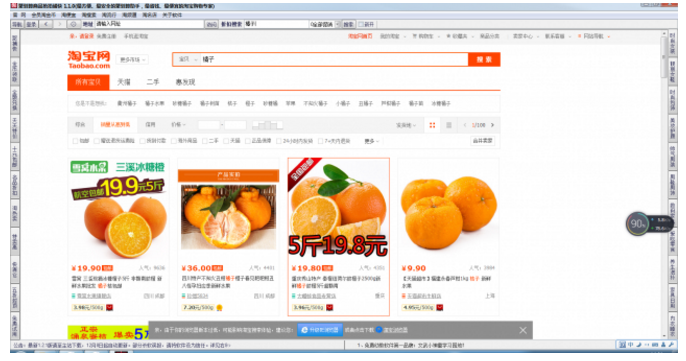Check the 二手 second-hand filter checkbox
Image resolution: width=686 pixels, height=361 pixels.
[x=205, y=141]
